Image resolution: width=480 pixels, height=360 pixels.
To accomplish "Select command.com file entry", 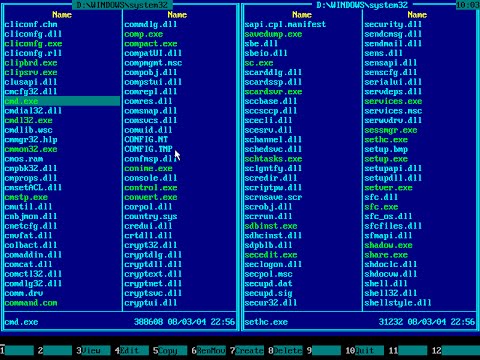I will 31,303.
